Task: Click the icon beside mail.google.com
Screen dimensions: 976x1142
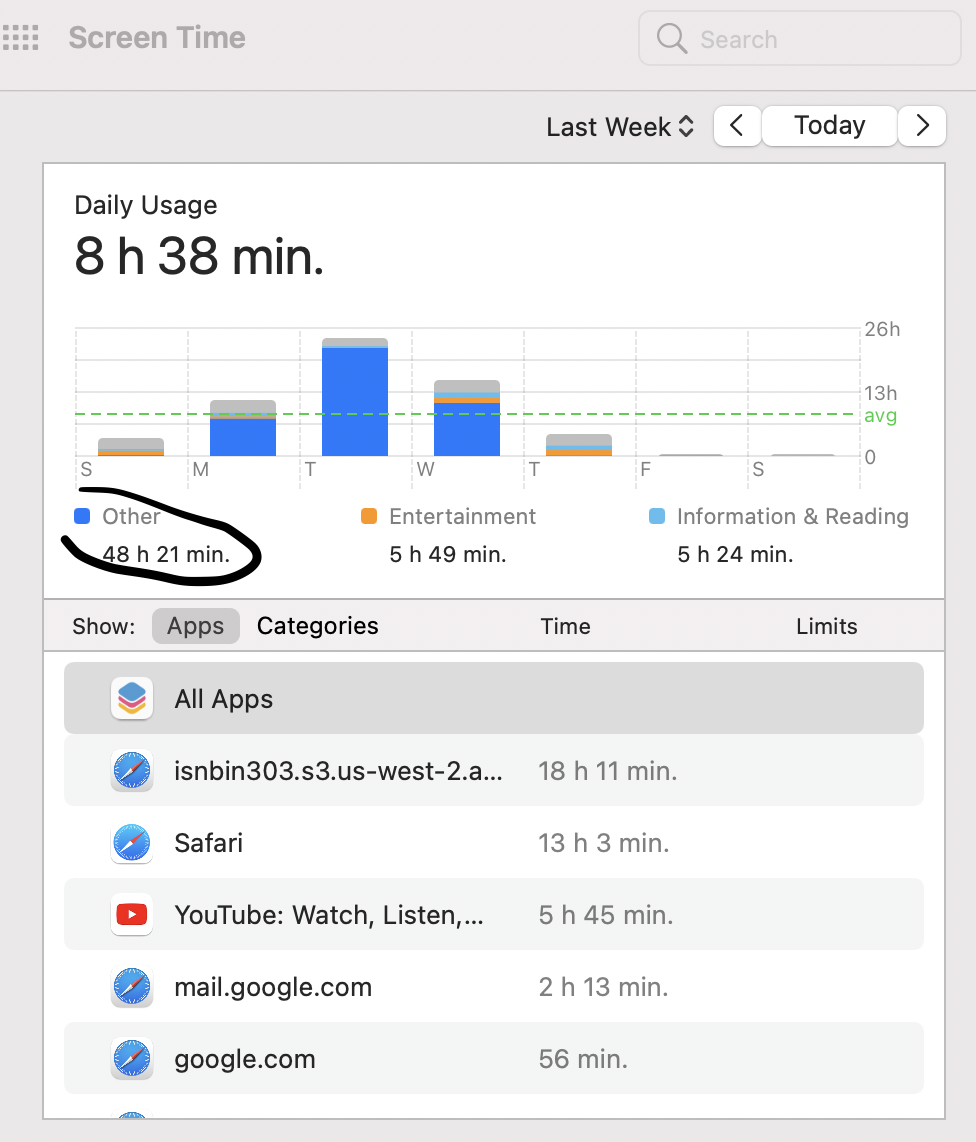Action: (x=132, y=987)
